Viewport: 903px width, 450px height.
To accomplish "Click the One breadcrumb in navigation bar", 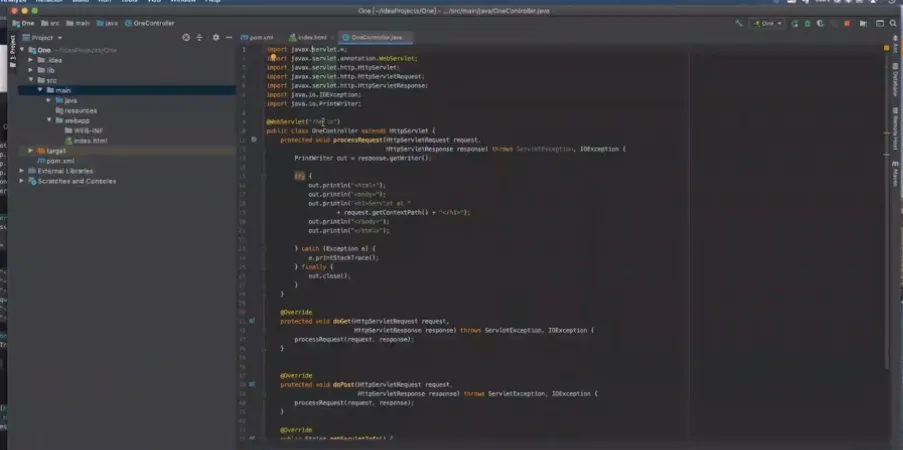I will (x=24, y=24).
